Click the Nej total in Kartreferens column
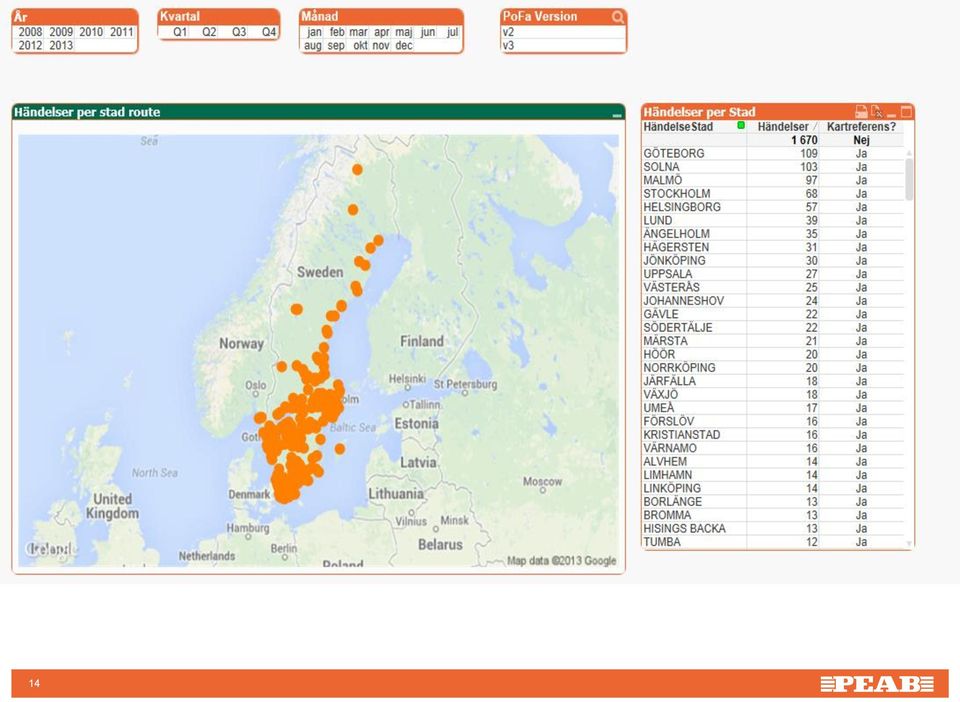 [861, 140]
